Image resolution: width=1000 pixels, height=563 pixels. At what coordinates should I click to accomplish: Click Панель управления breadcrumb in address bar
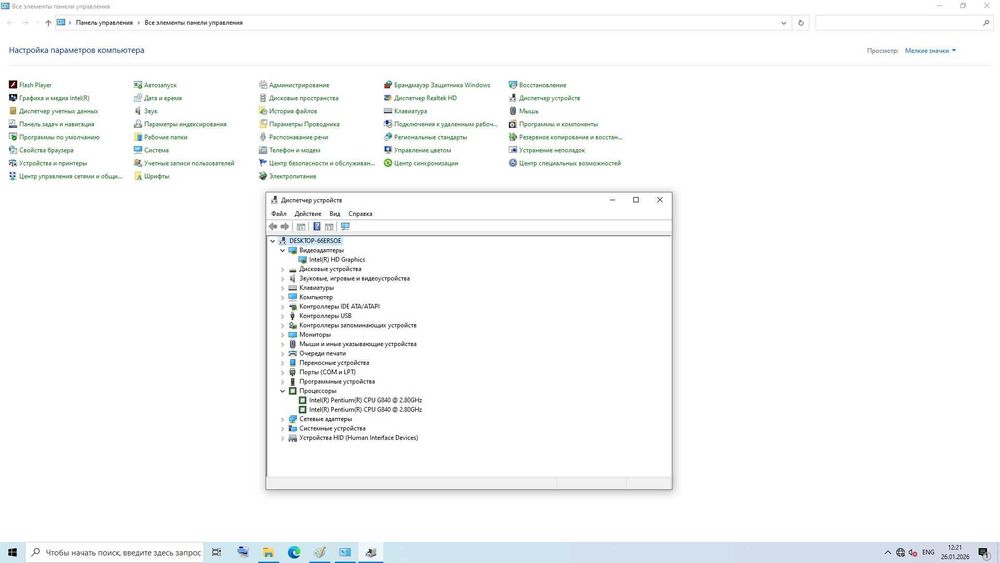tap(104, 23)
